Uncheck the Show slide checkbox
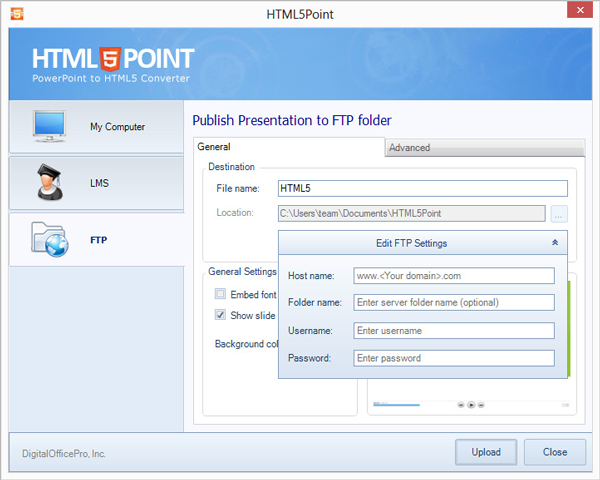 [221, 315]
